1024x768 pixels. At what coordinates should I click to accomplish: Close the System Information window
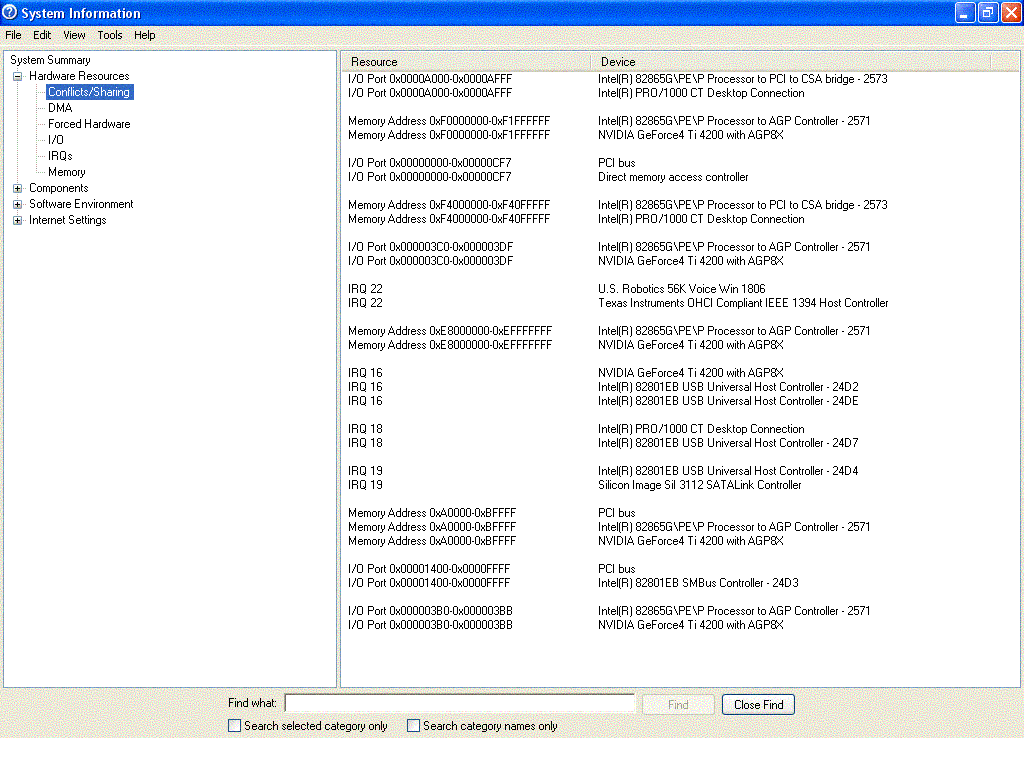1011,12
